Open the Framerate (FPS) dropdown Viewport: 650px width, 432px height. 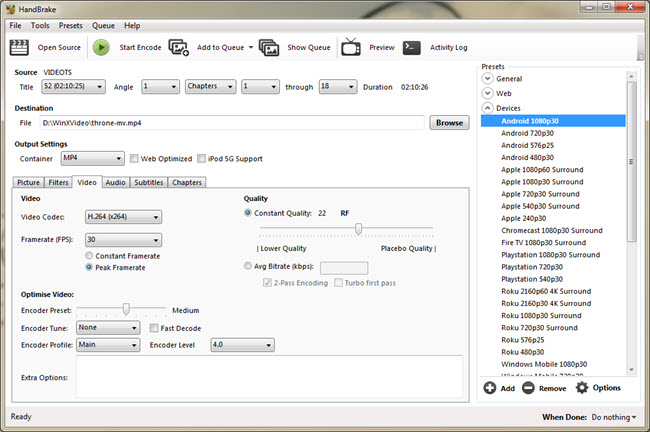pos(124,240)
